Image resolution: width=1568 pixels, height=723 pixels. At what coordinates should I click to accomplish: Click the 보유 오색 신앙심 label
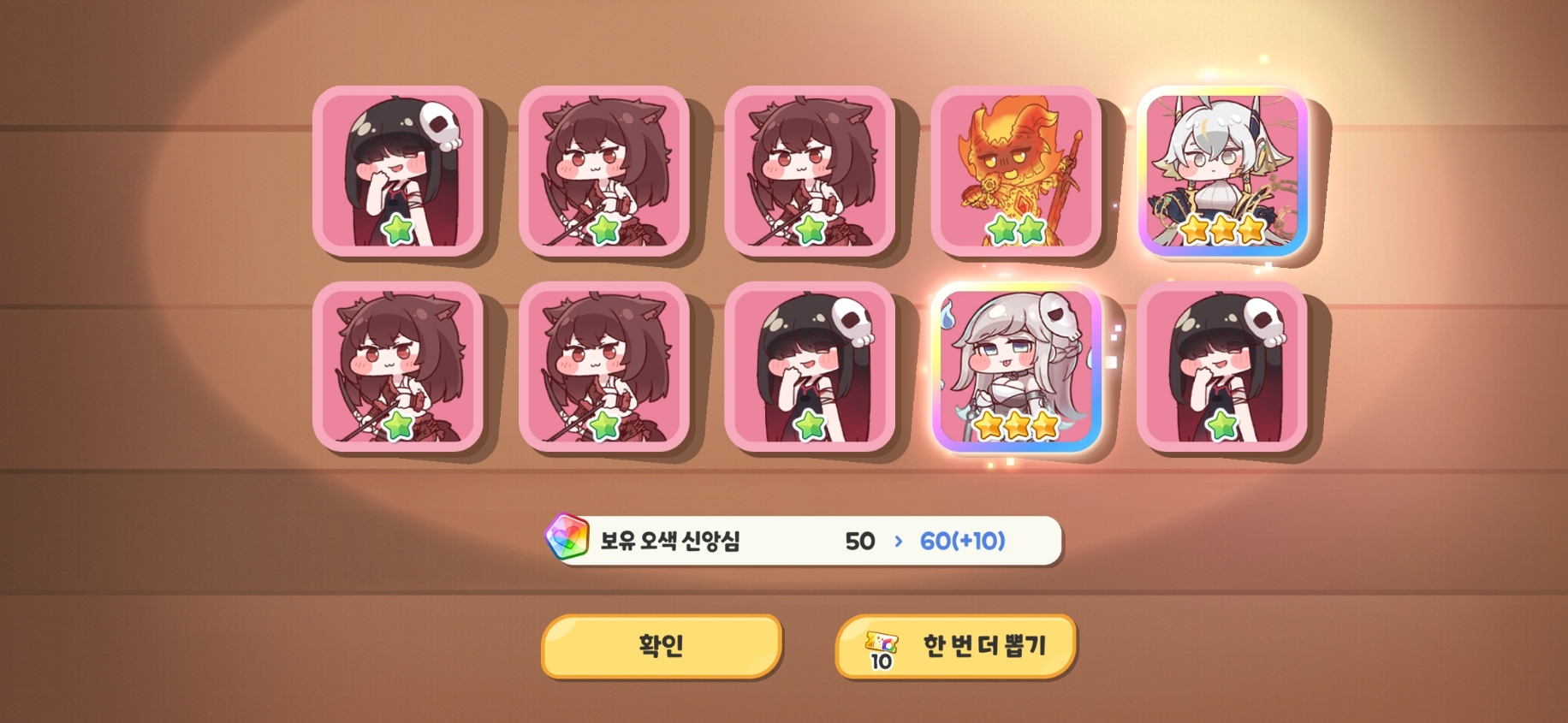(x=670, y=541)
